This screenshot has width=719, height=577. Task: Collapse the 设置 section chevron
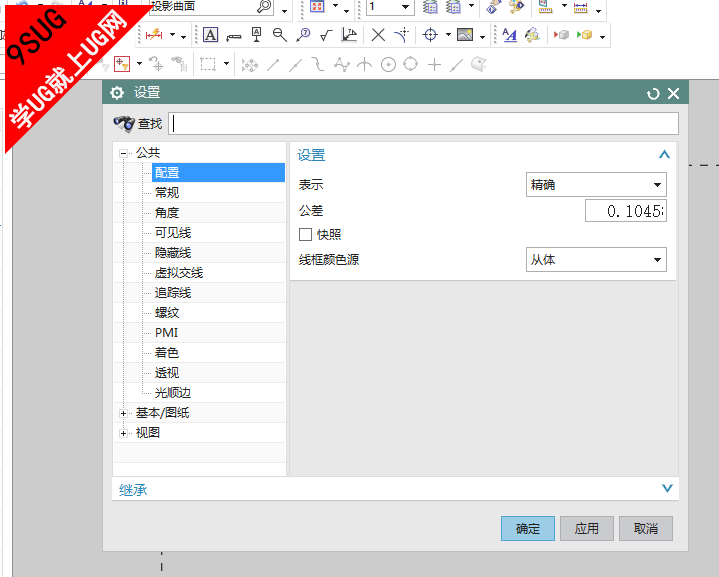(664, 155)
